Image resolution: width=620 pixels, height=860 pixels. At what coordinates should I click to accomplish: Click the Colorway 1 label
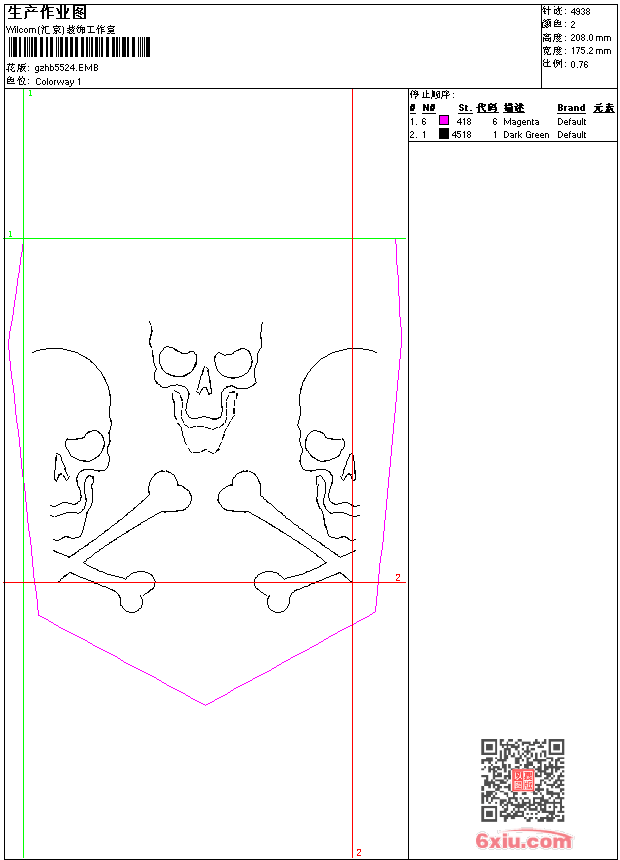point(58,81)
